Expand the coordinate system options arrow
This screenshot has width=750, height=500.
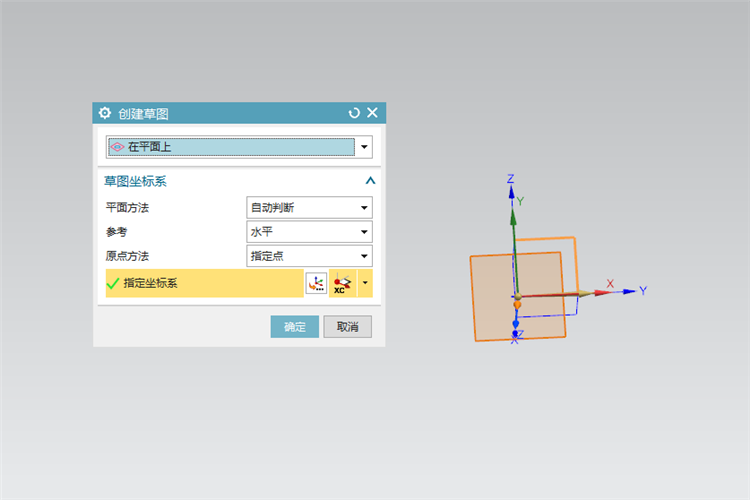[365, 283]
